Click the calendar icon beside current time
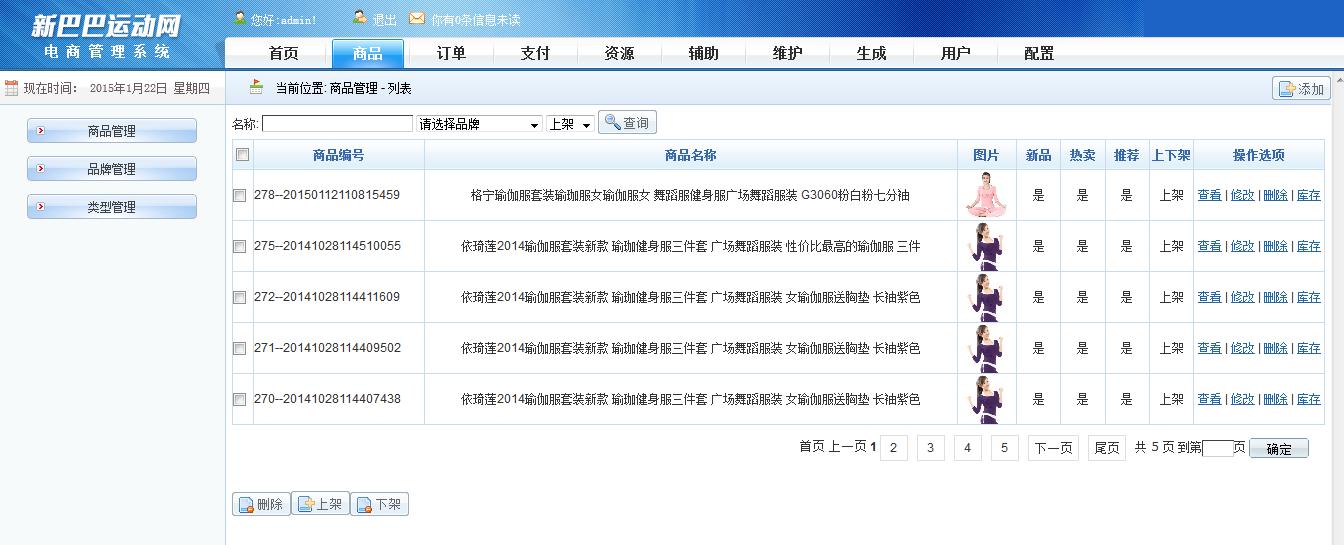This screenshot has height=545, width=1344. (11, 88)
